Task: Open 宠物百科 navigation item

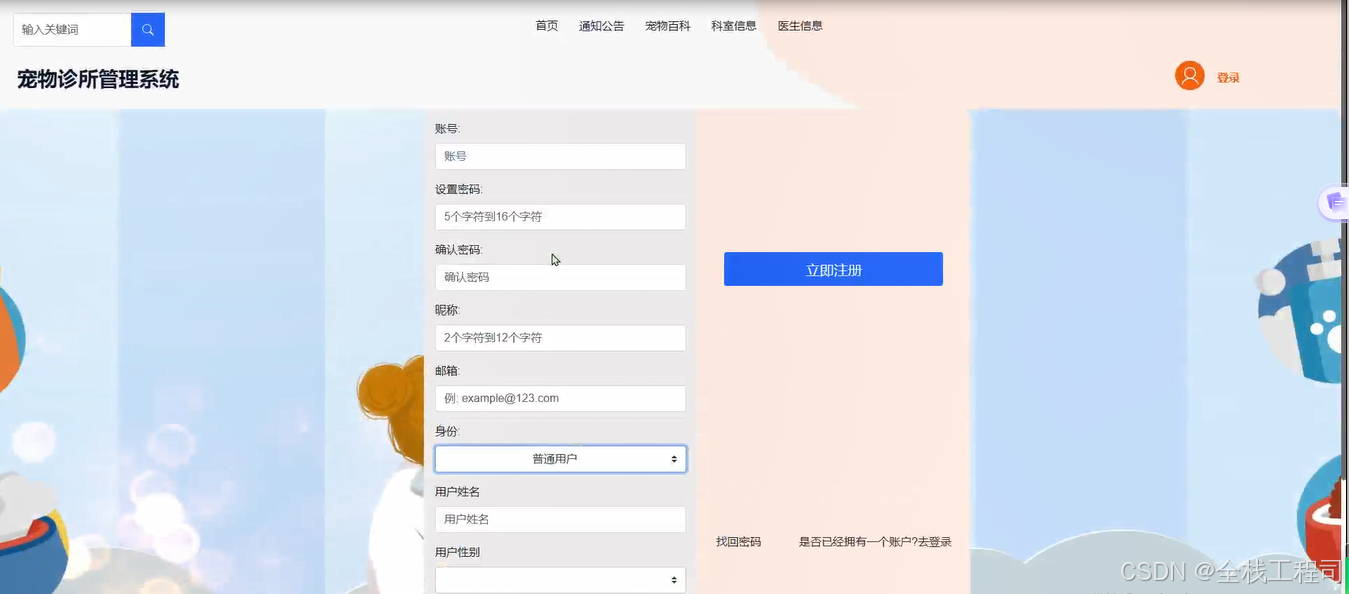Action: (x=668, y=26)
